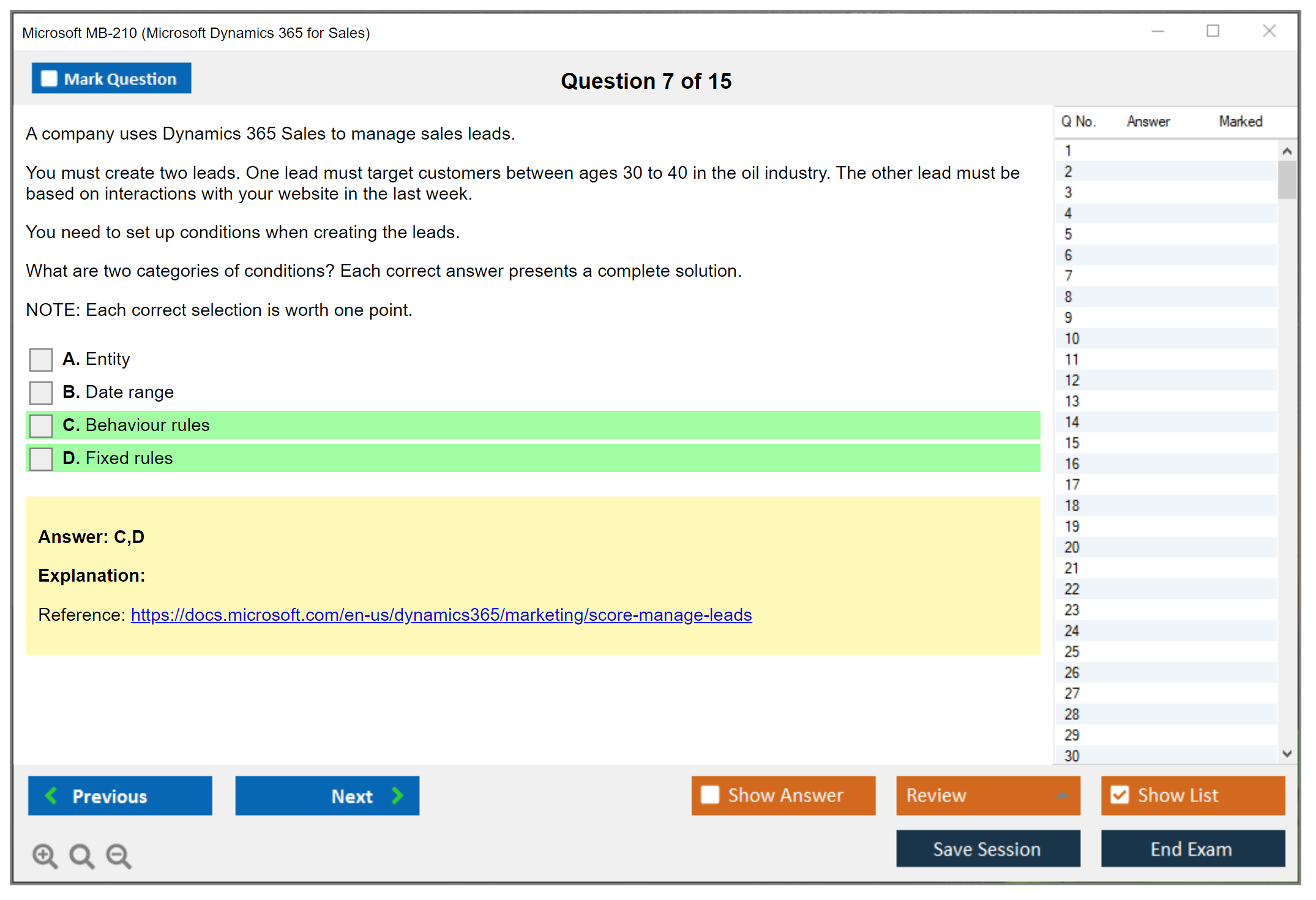Screen dimensions: 1316x900
Task: Minimize the exam window
Action: pos(1157,31)
